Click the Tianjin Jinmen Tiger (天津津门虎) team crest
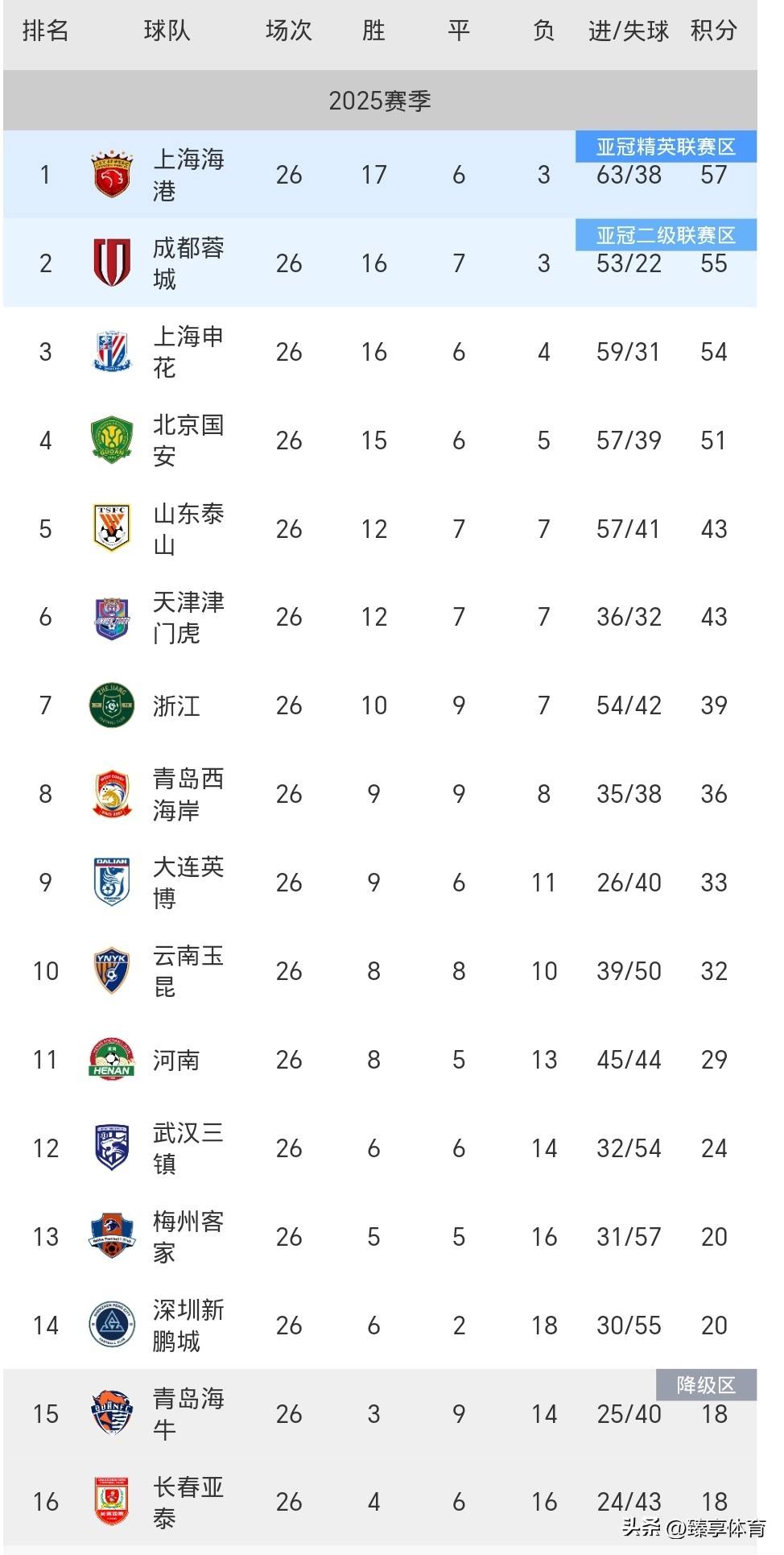784x1555 pixels. click(111, 617)
